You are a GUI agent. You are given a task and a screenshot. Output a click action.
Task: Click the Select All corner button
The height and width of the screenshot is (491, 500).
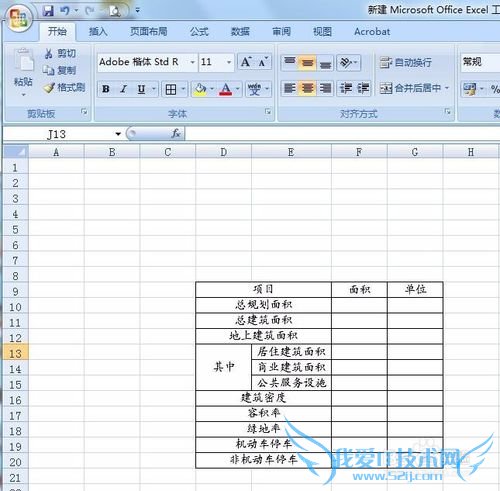pos(16,152)
